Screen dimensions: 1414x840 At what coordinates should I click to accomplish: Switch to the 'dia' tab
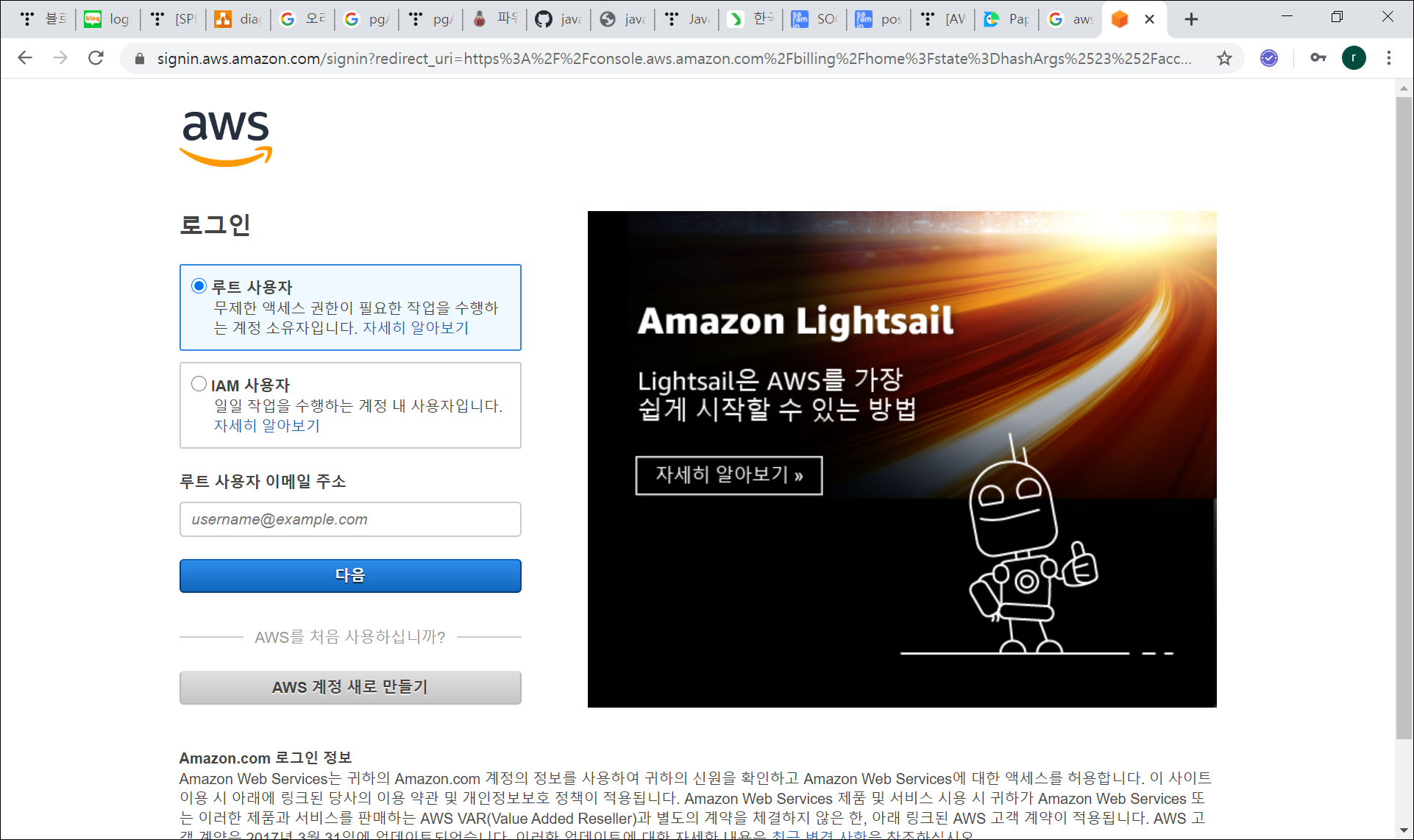(237, 20)
